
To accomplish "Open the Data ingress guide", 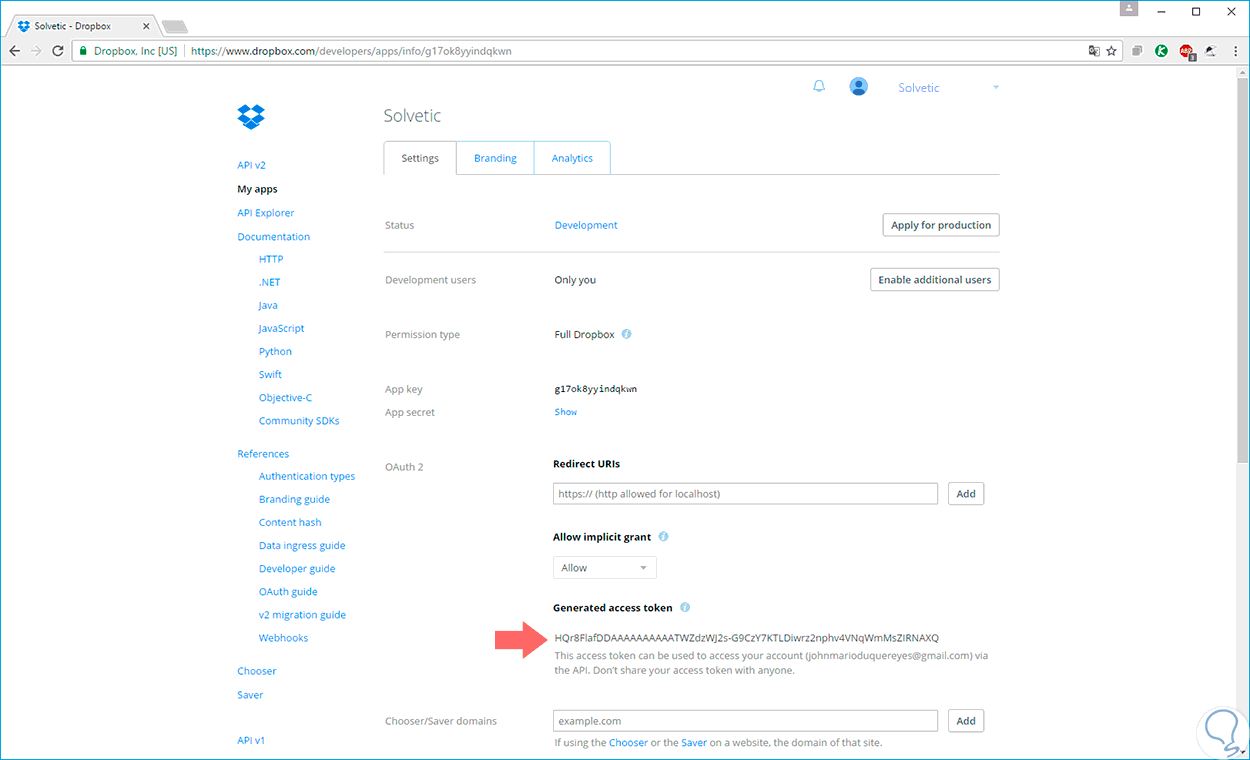I will click(302, 546).
